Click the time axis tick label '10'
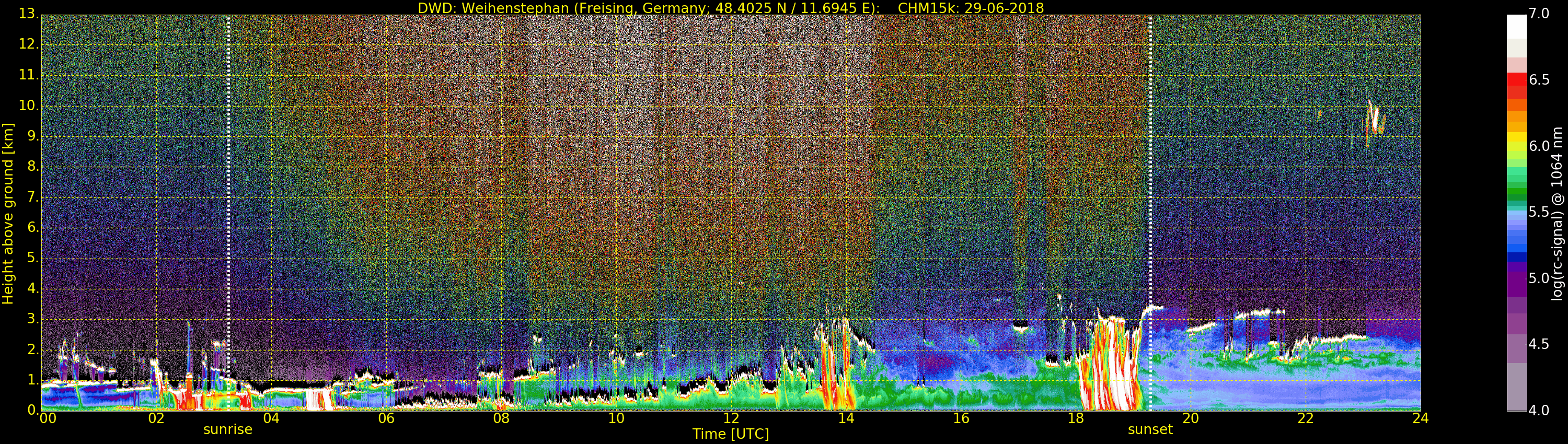Viewport: 1568px width, 444px height. (616, 418)
